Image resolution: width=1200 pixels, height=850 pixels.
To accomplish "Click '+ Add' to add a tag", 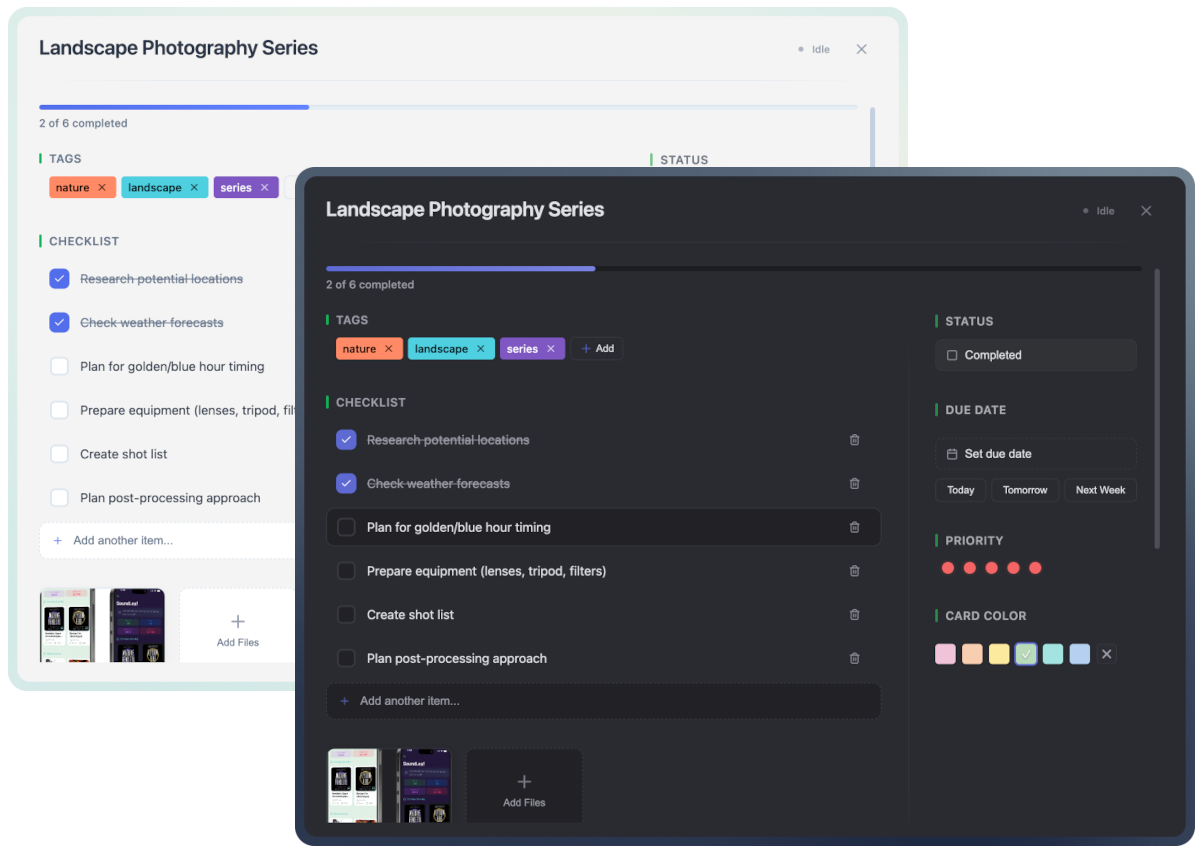I will point(597,349).
